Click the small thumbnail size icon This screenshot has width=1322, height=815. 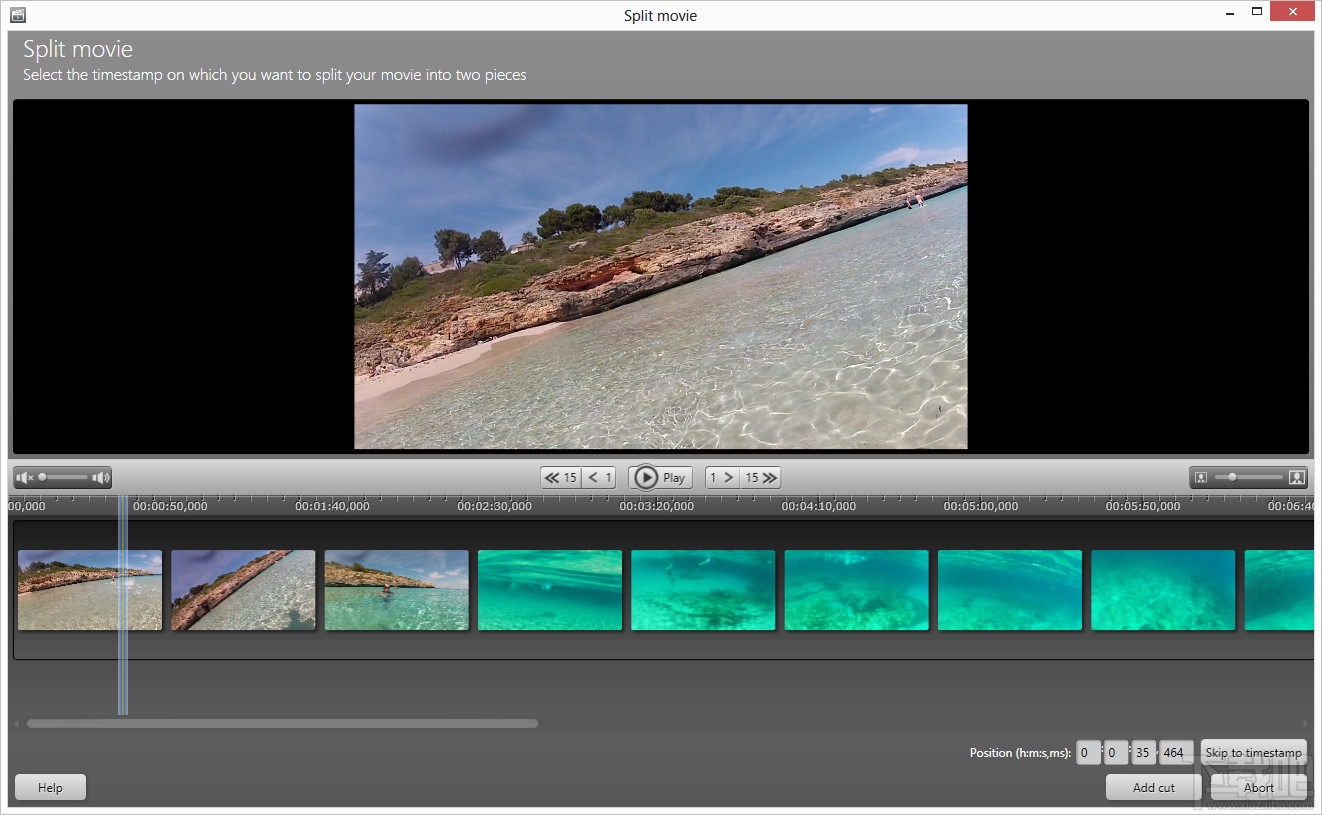pyautogui.click(x=1201, y=478)
